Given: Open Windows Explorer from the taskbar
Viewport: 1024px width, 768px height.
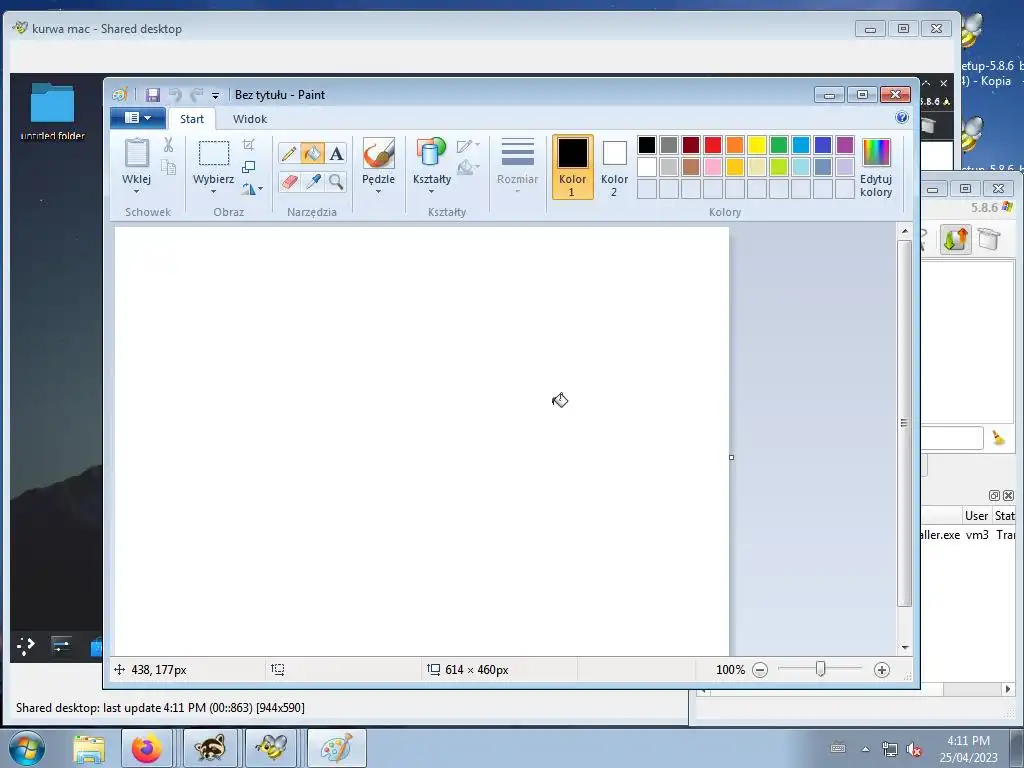Looking at the screenshot, I should (x=89, y=749).
